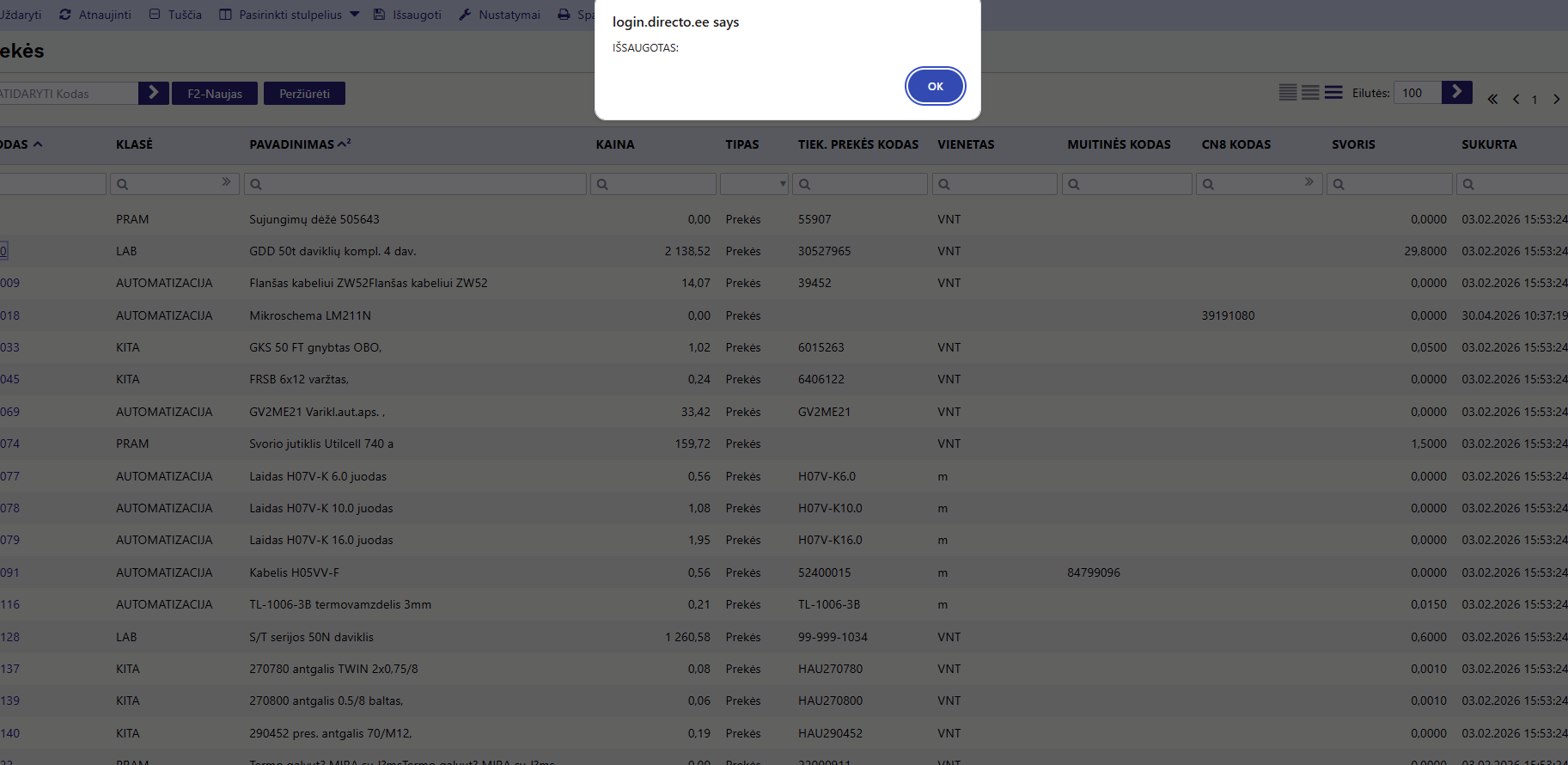Open Nustatymai wrench settings
Screen dimensions: 1568x765
(465, 15)
